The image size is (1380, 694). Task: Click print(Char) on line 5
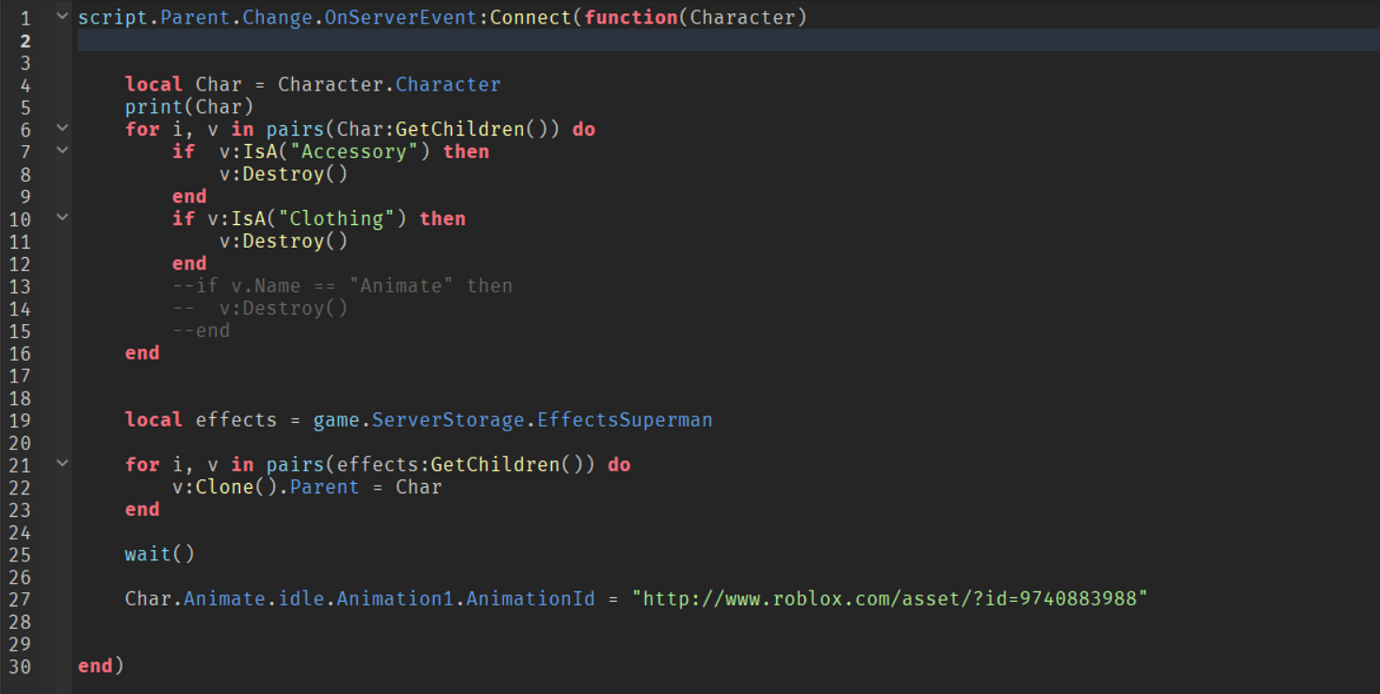tap(188, 106)
